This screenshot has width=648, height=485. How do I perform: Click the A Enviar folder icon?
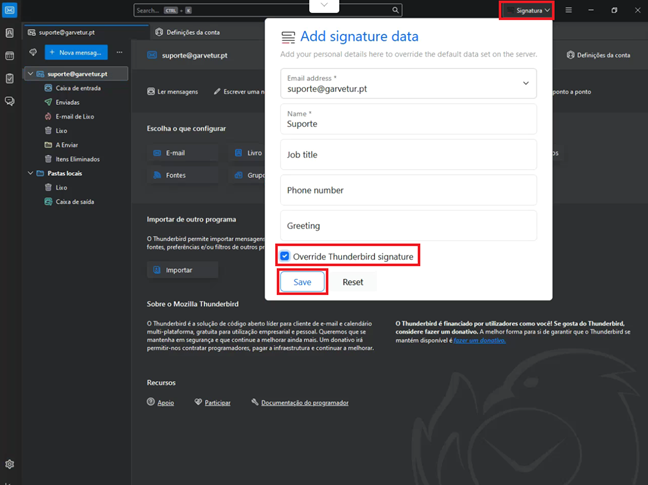pos(48,145)
